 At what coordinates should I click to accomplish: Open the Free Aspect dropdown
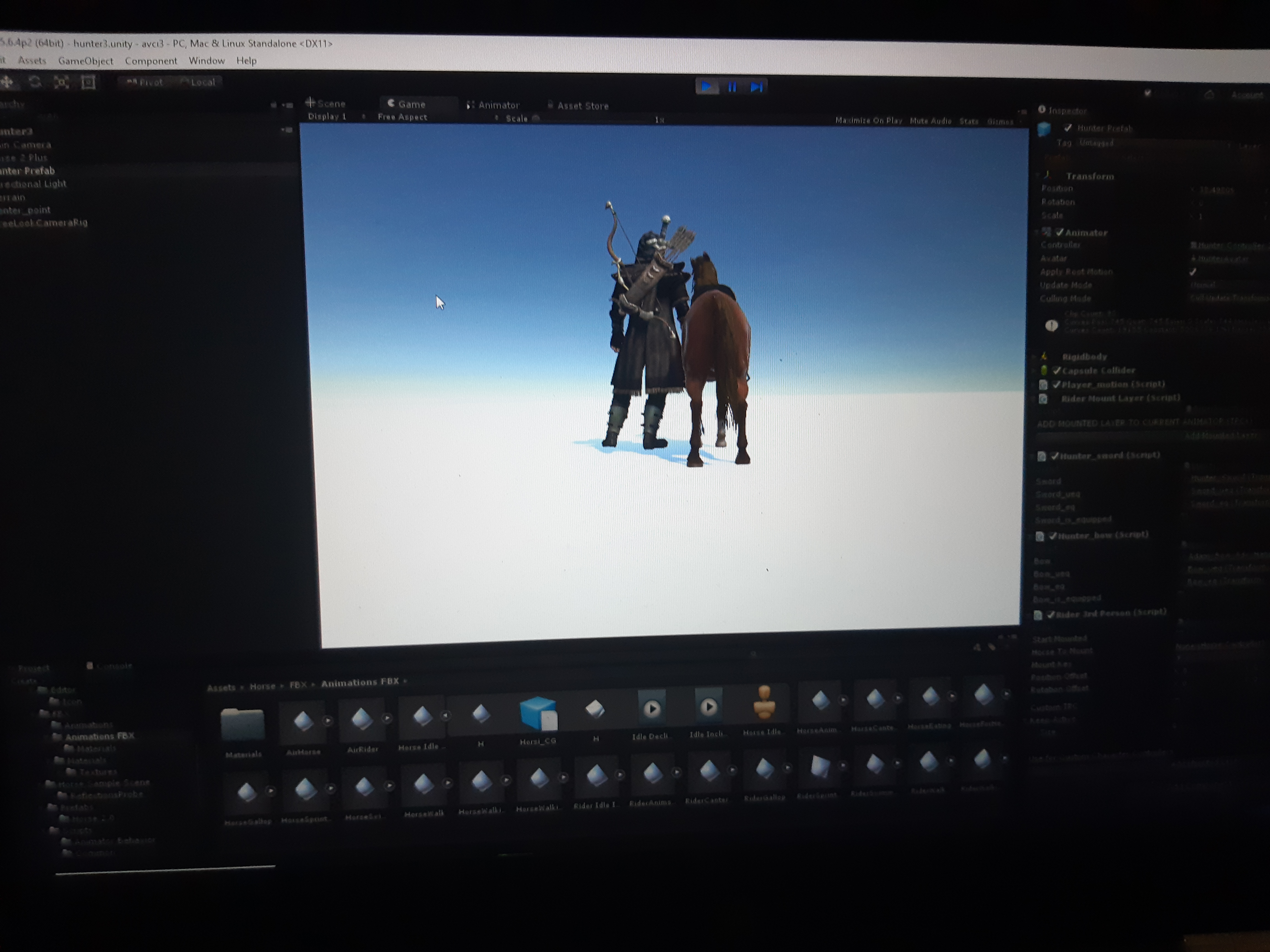(x=437, y=117)
